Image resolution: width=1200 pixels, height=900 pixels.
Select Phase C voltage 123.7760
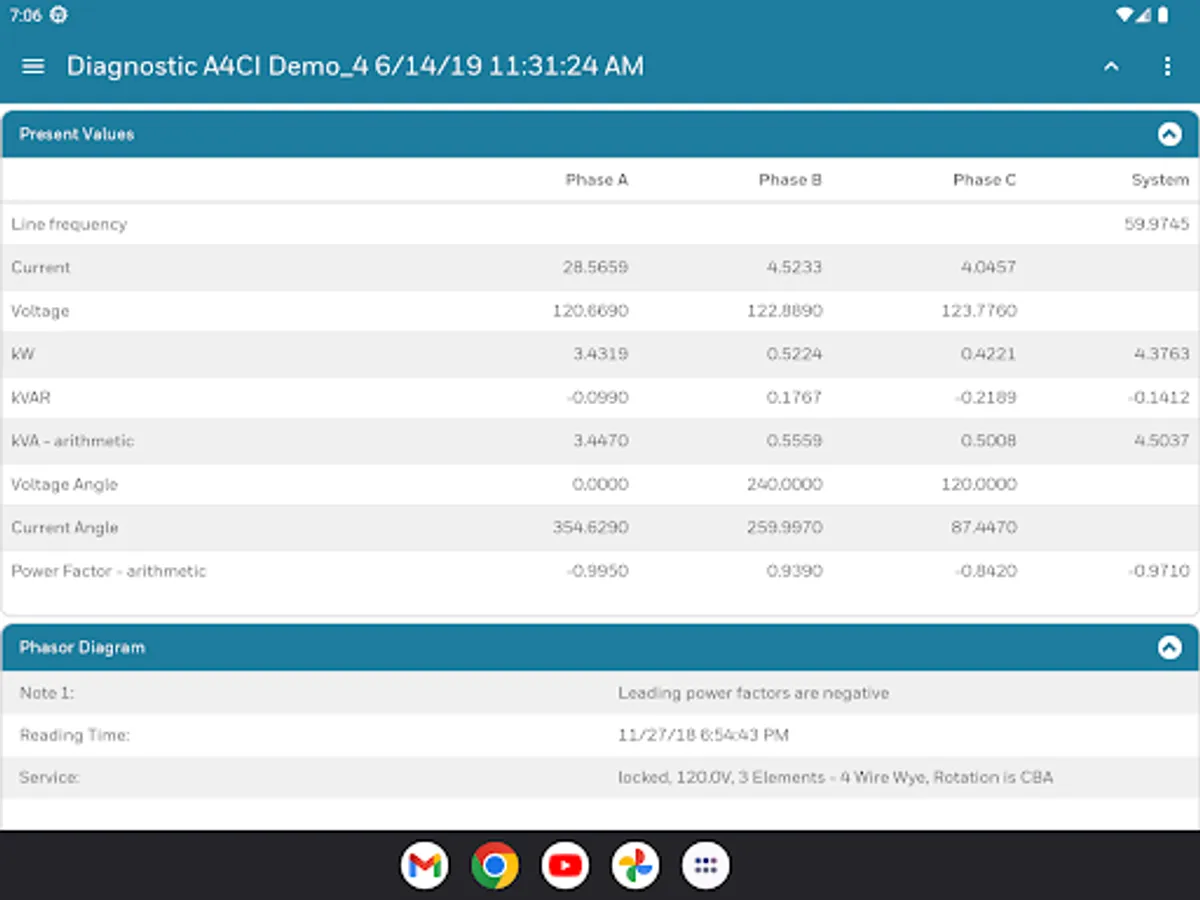[x=978, y=311]
